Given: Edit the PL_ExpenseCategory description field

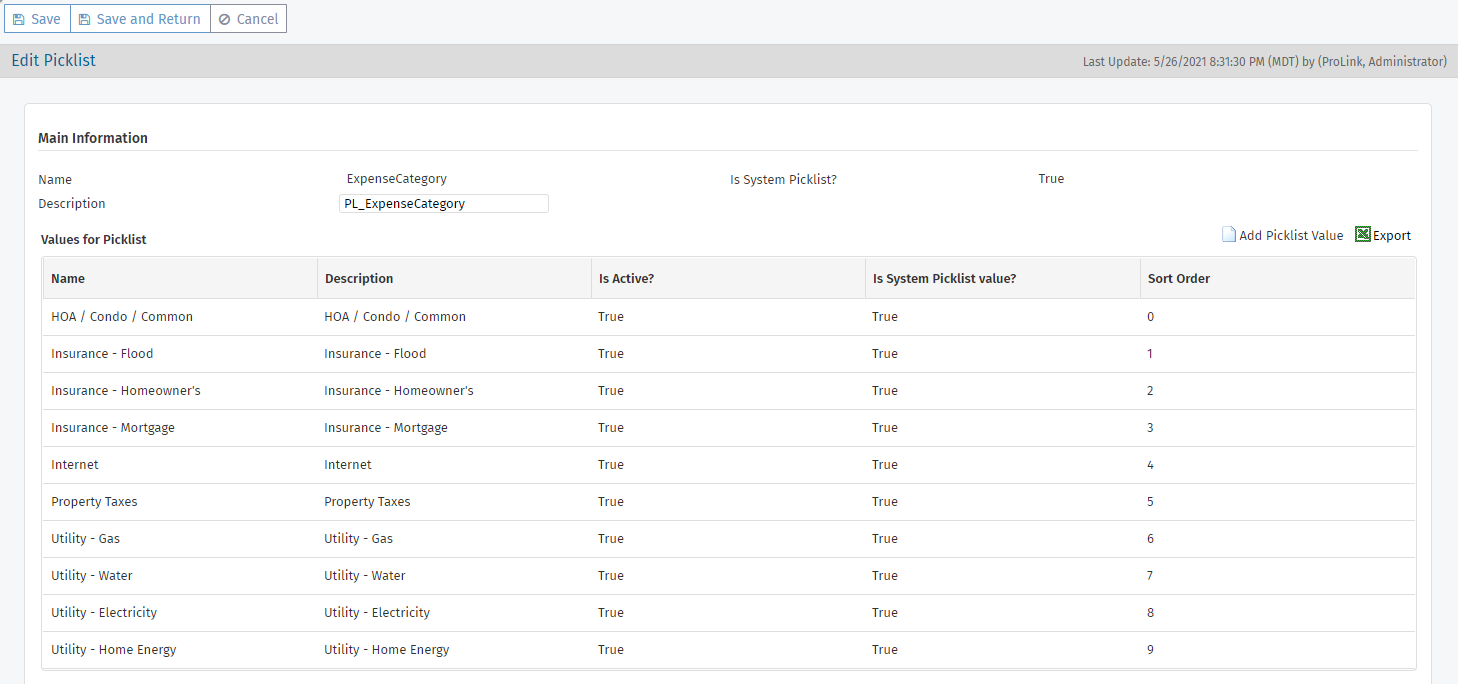Looking at the screenshot, I should (444, 204).
